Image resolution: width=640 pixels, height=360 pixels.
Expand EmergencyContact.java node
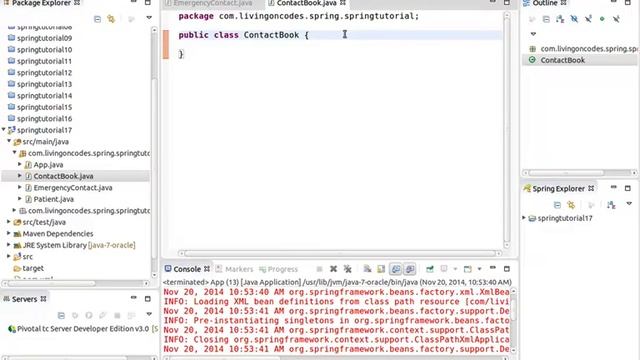click(20, 187)
